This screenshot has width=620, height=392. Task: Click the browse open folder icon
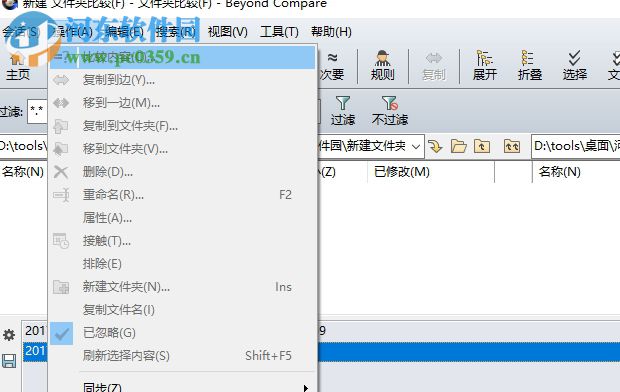[x=458, y=146]
